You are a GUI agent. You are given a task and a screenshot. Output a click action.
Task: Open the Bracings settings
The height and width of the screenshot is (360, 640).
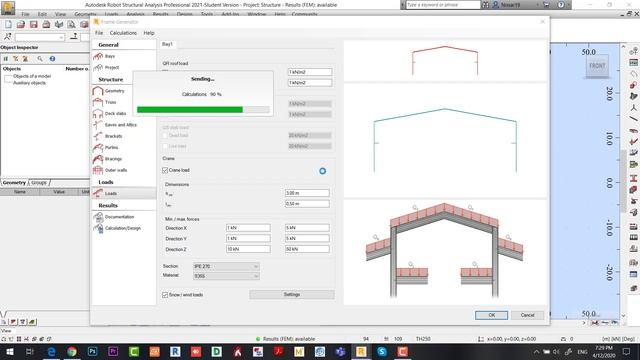[x=113, y=159]
